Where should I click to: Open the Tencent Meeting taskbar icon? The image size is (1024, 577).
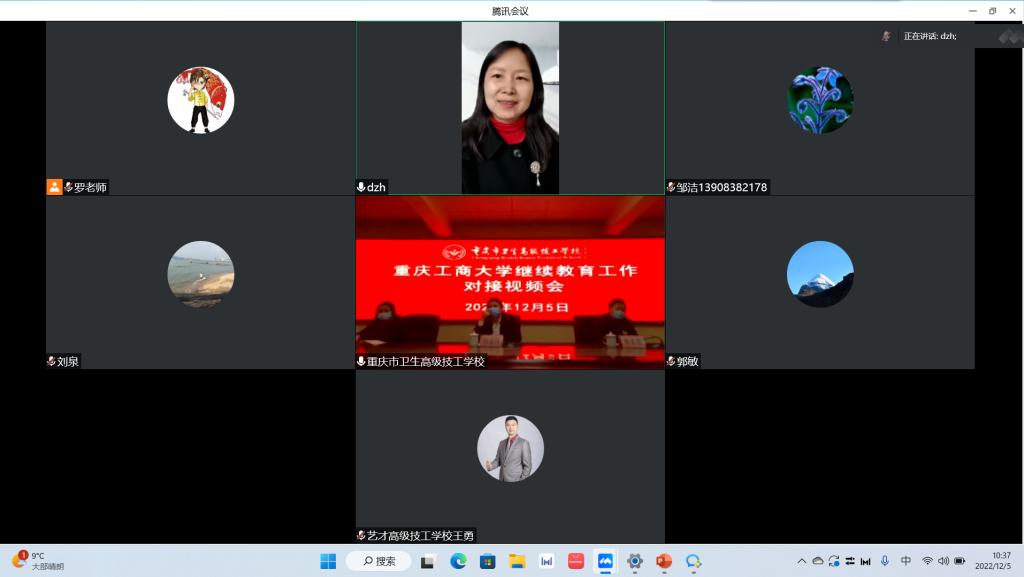click(605, 561)
